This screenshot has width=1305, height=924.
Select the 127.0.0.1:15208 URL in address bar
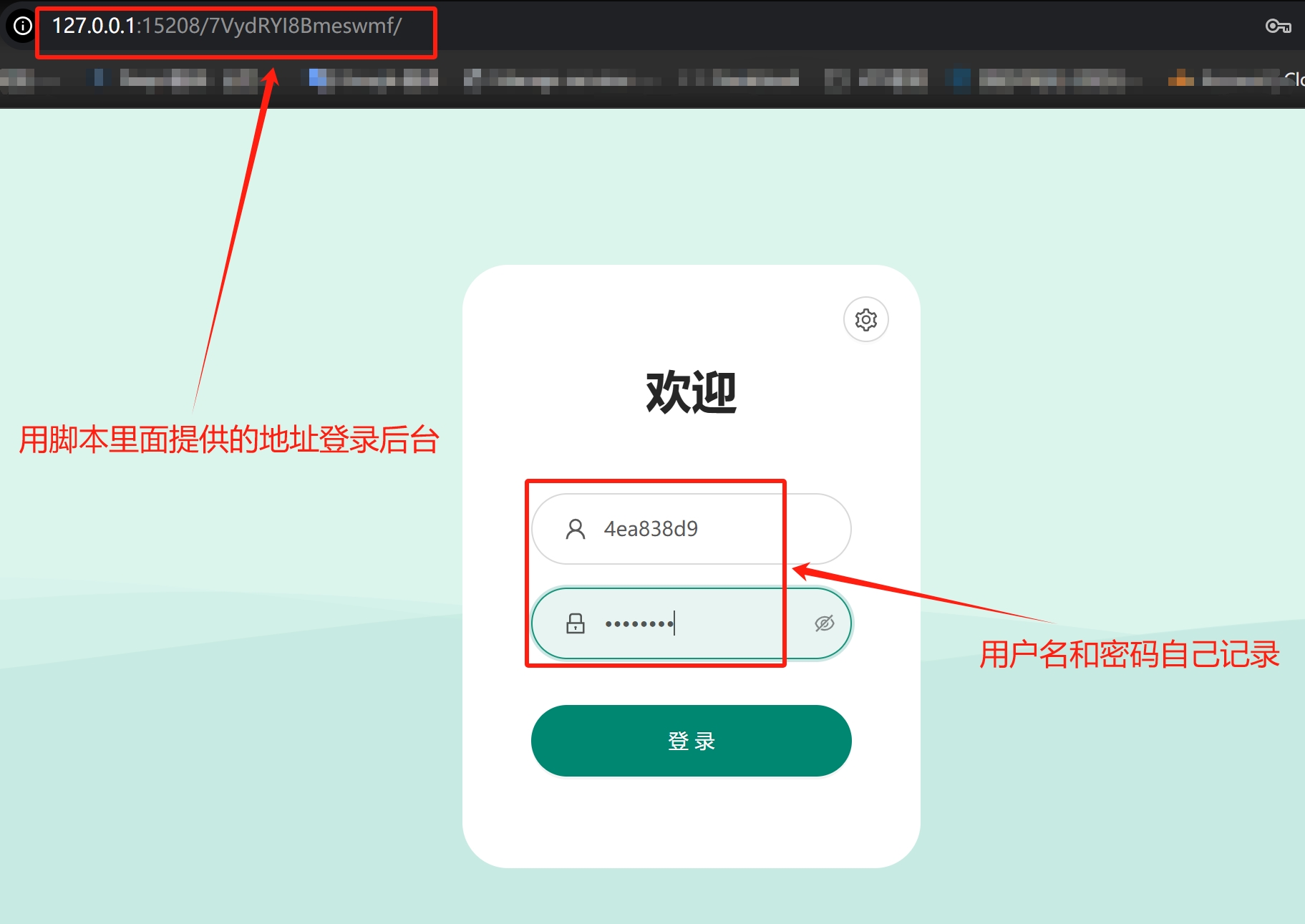[x=226, y=26]
